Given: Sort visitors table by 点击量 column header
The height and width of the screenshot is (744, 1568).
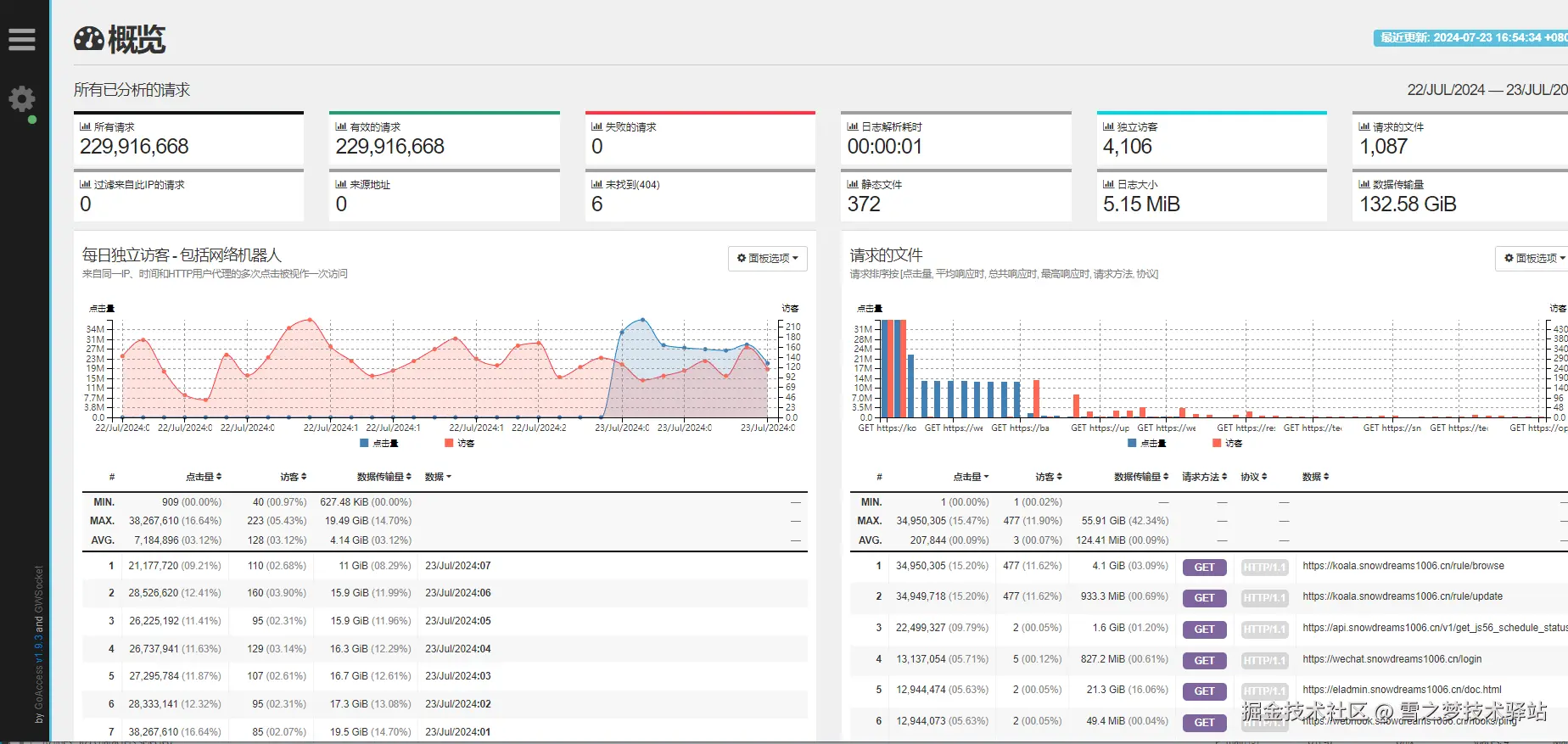Looking at the screenshot, I should (x=204, y=477).
